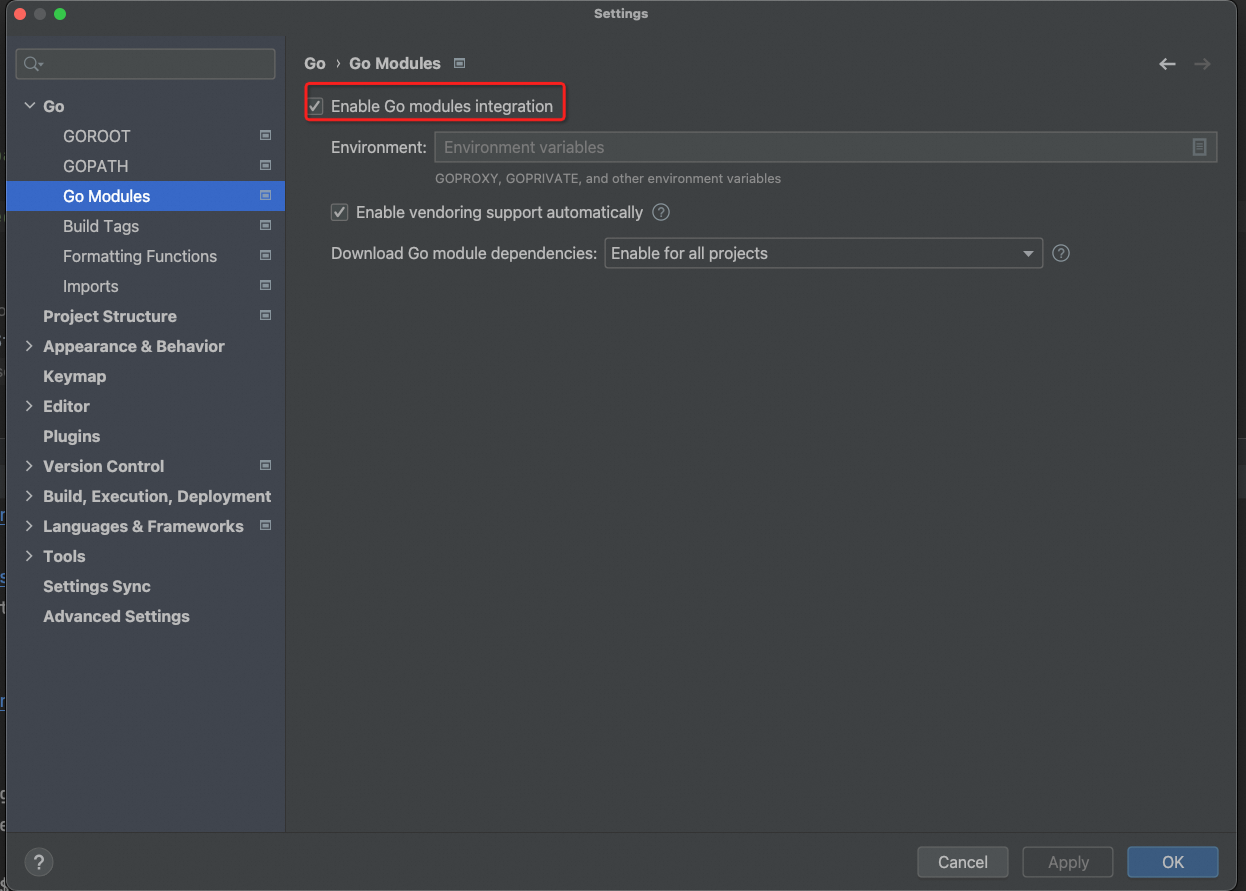Viewport: 1246px width, 891px height.
Task: Click the back navigation arrow
Action: pos(1167,64)
